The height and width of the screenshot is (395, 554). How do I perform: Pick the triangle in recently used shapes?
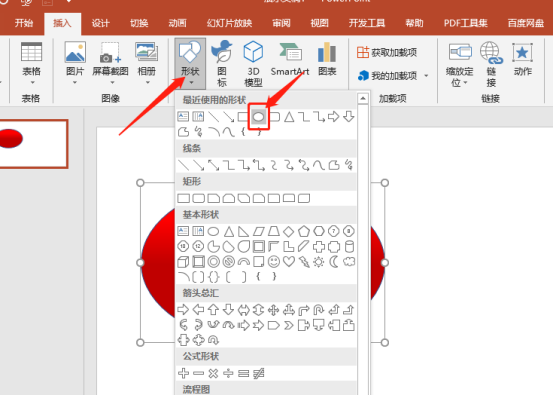[x=289, y=117]
